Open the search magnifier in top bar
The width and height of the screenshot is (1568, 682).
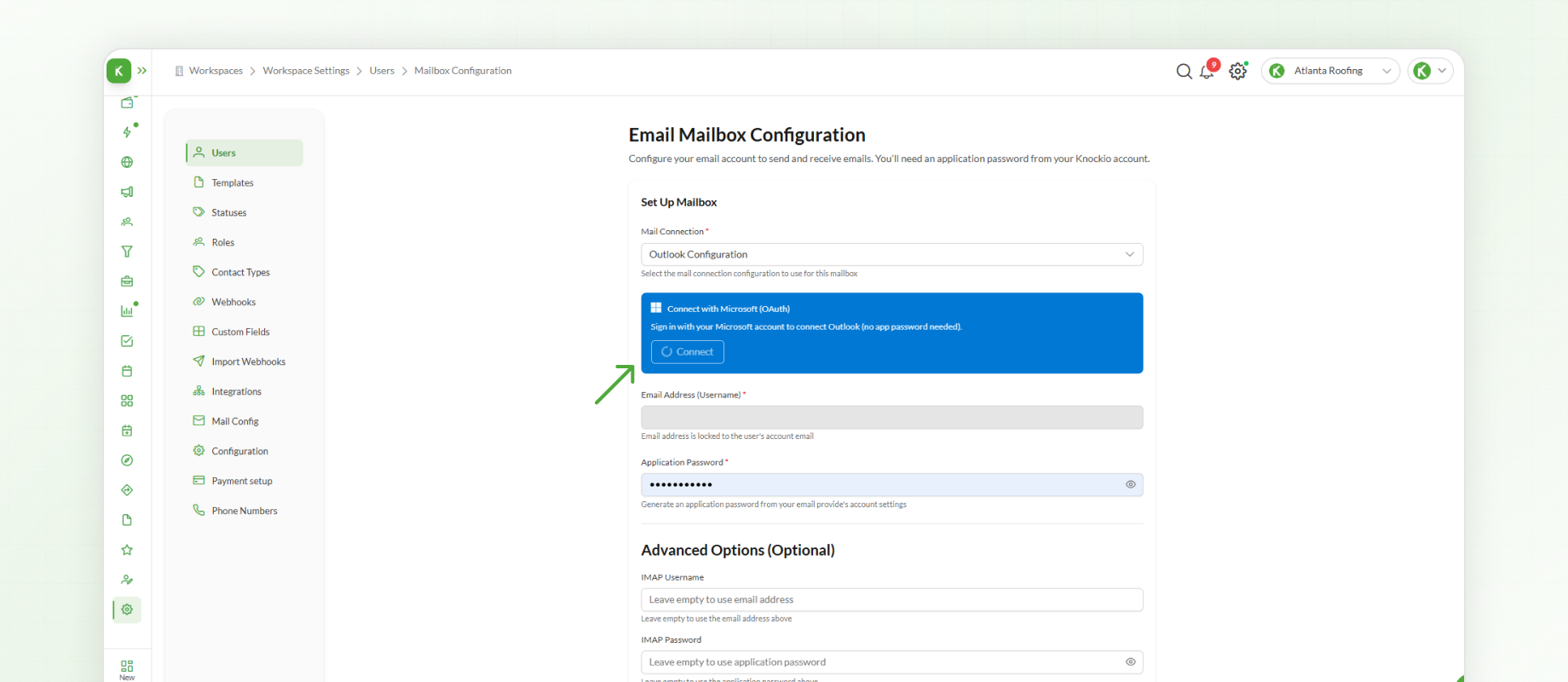click(x=1184, y=72)
